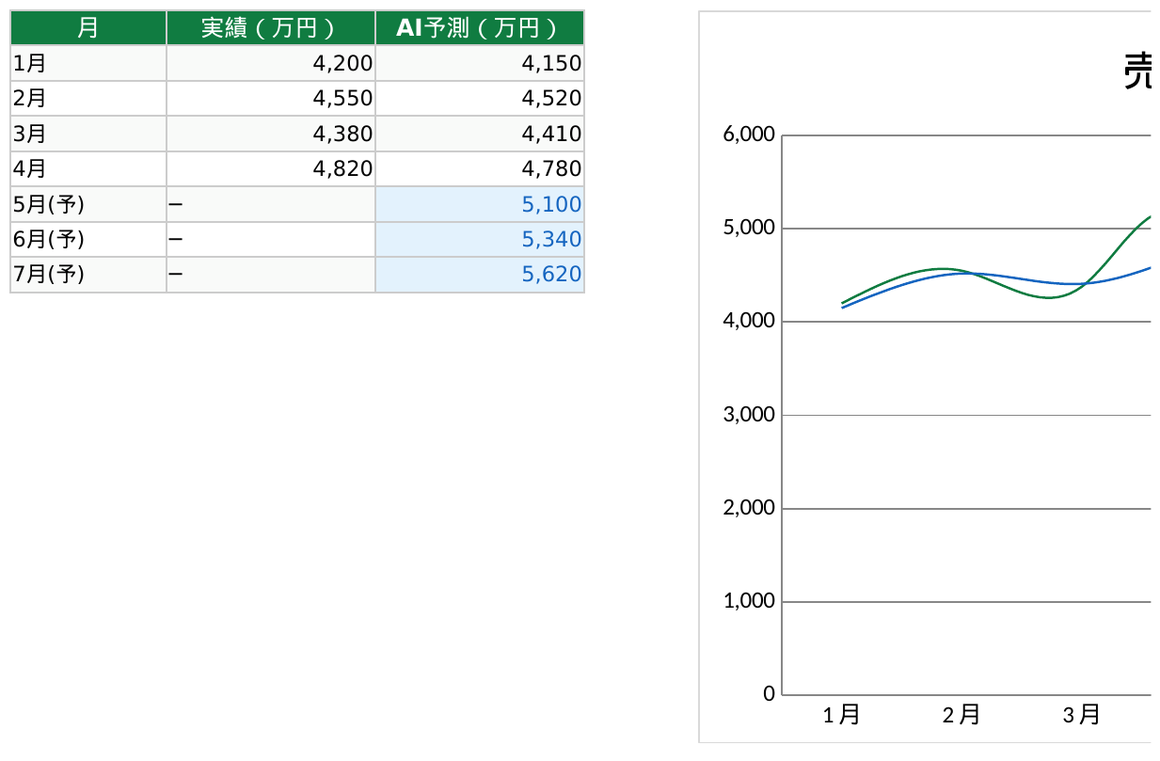Click the 2月 label on chart x-axis
The image size is (1160, 761).
(961, 715)
